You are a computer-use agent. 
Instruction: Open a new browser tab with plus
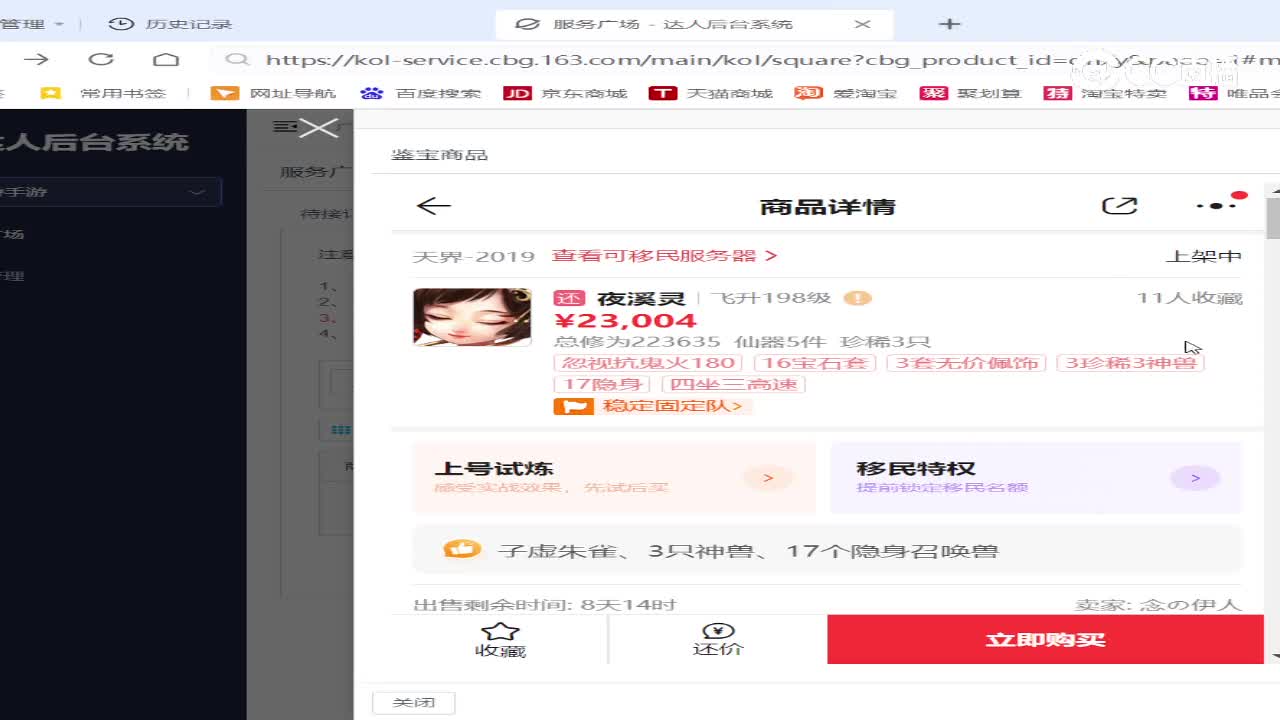[949, 24]
